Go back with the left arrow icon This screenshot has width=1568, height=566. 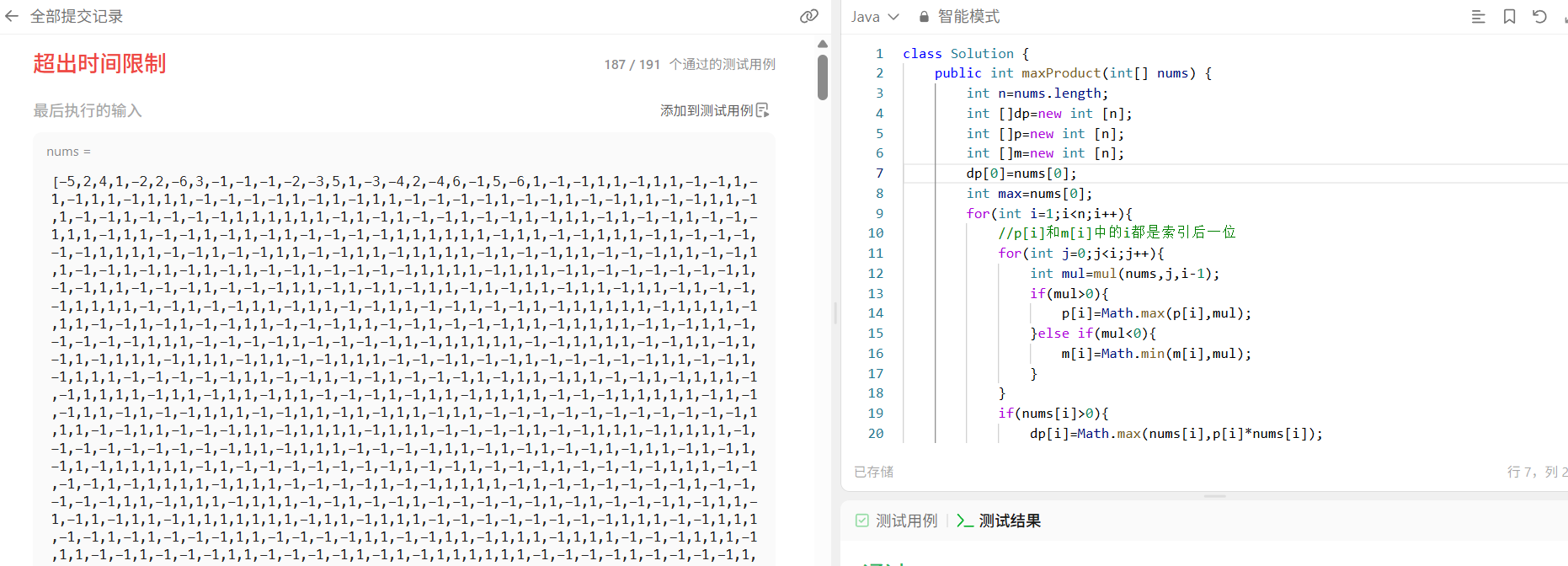click(x=12, y=16)
